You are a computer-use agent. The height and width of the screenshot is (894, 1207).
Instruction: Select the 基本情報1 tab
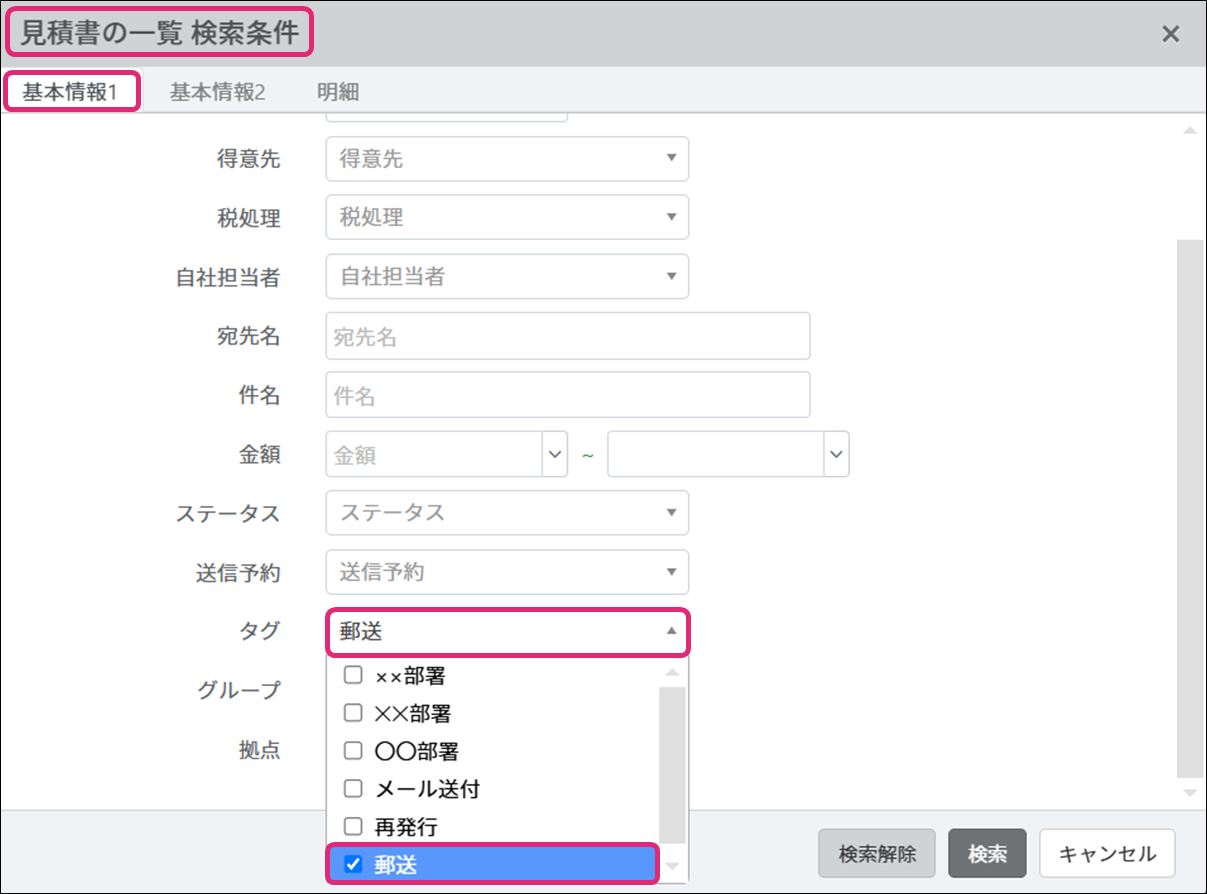(x=71, y=92)
